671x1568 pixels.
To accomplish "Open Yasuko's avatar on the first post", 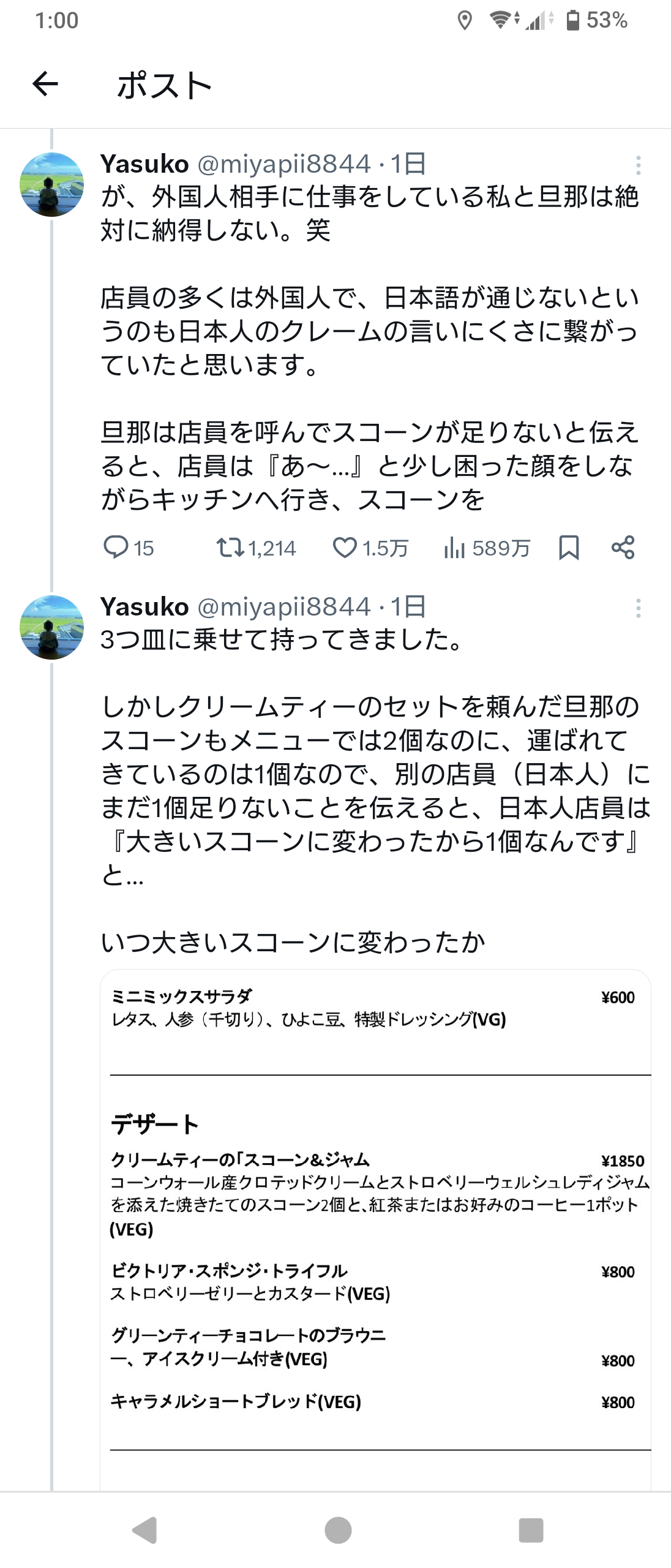I will point(52,184).
